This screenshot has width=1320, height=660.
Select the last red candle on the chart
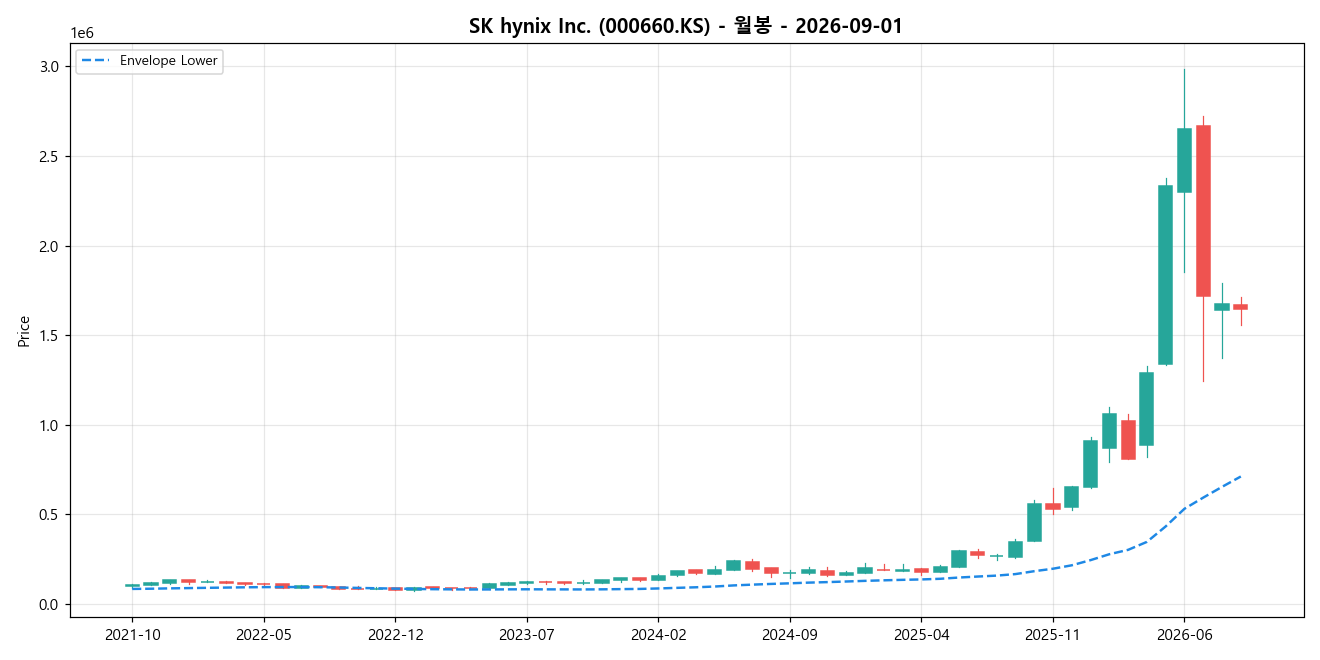(1240, 307)
